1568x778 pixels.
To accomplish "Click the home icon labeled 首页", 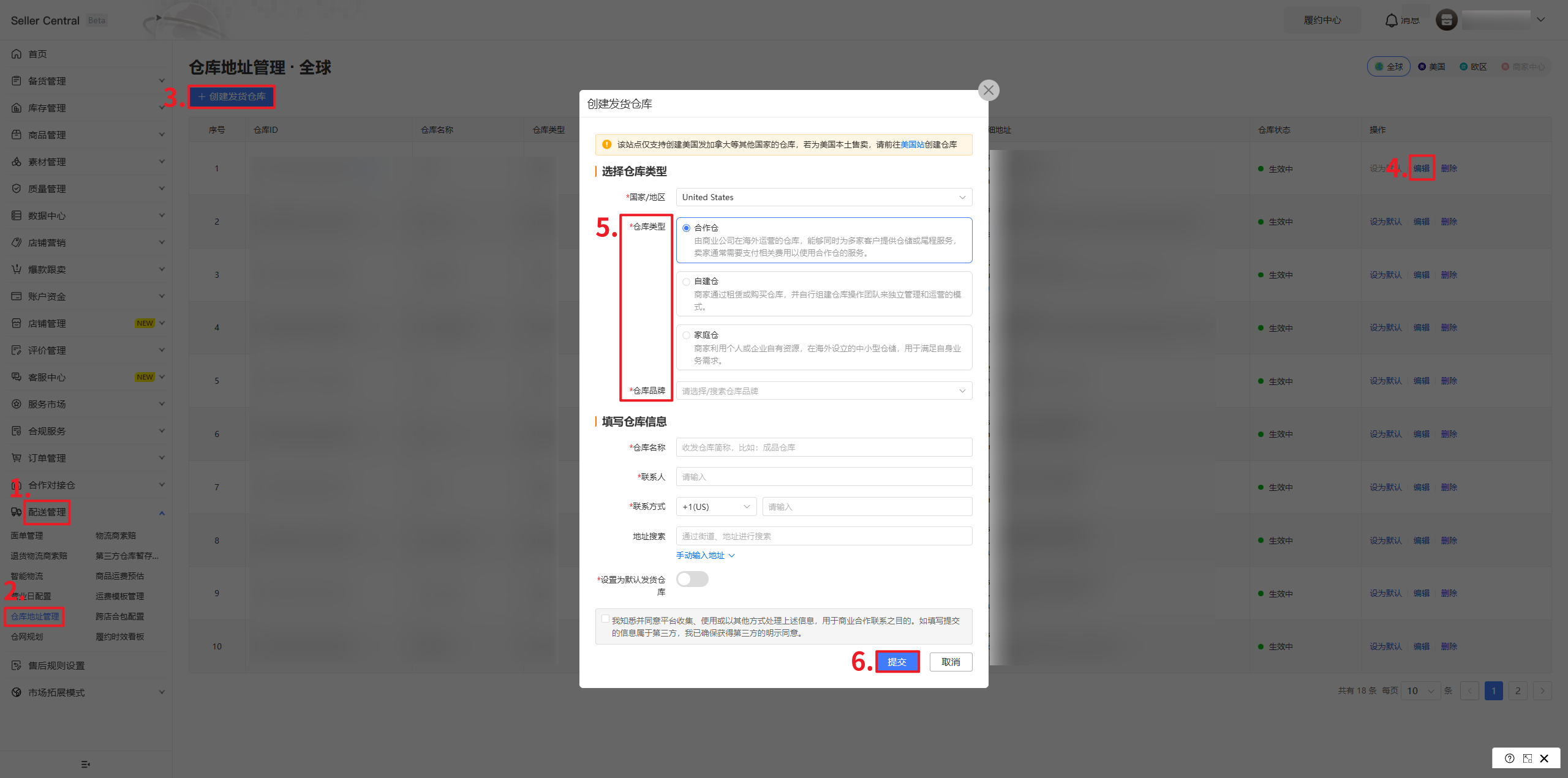I will [17, 54].
